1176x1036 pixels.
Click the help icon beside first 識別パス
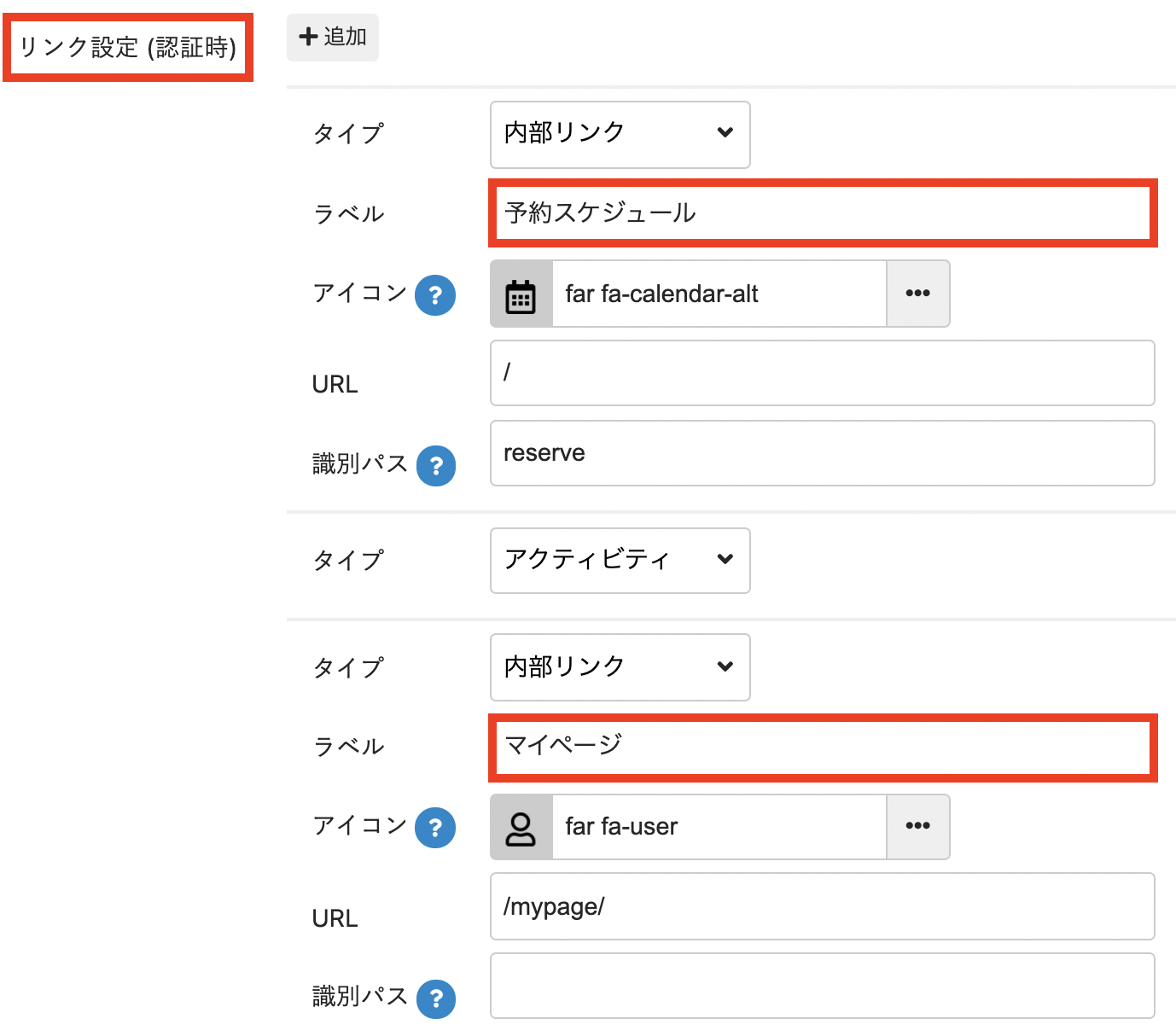click(436, 466)
